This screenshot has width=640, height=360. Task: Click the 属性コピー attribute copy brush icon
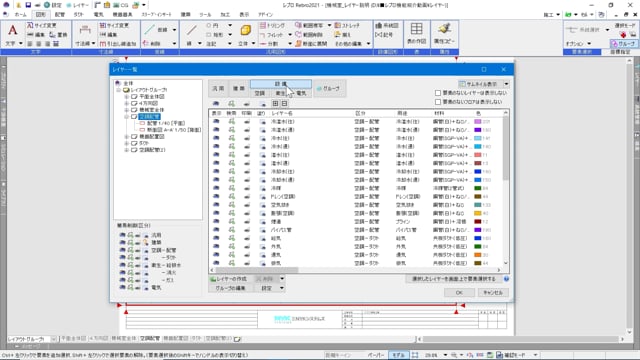tap(444, 33)
